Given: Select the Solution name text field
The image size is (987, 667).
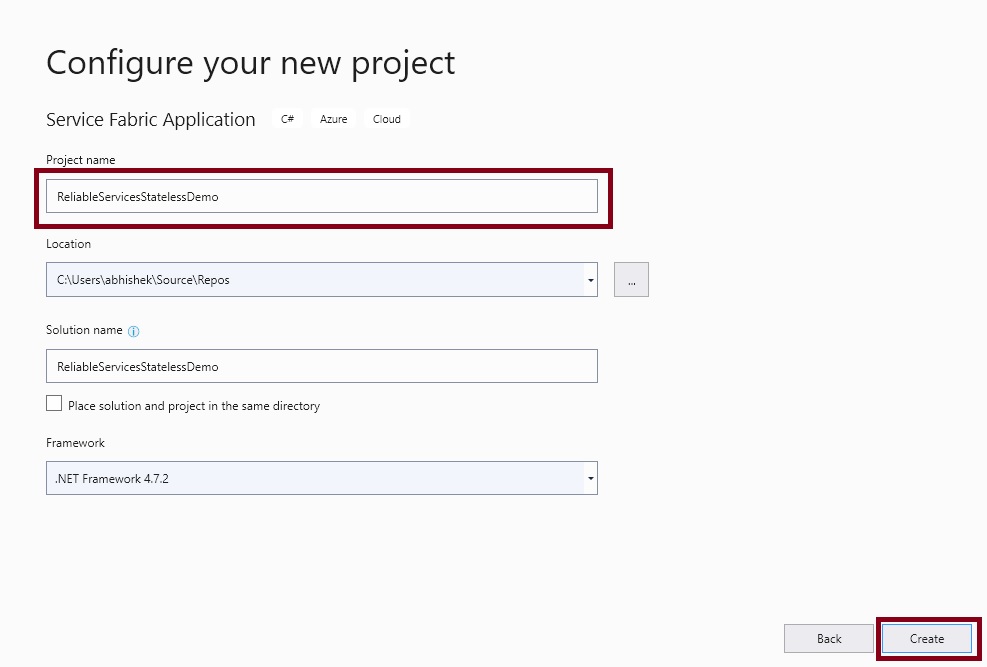Looking at the screenshot, I should click(x=320, y=366).
